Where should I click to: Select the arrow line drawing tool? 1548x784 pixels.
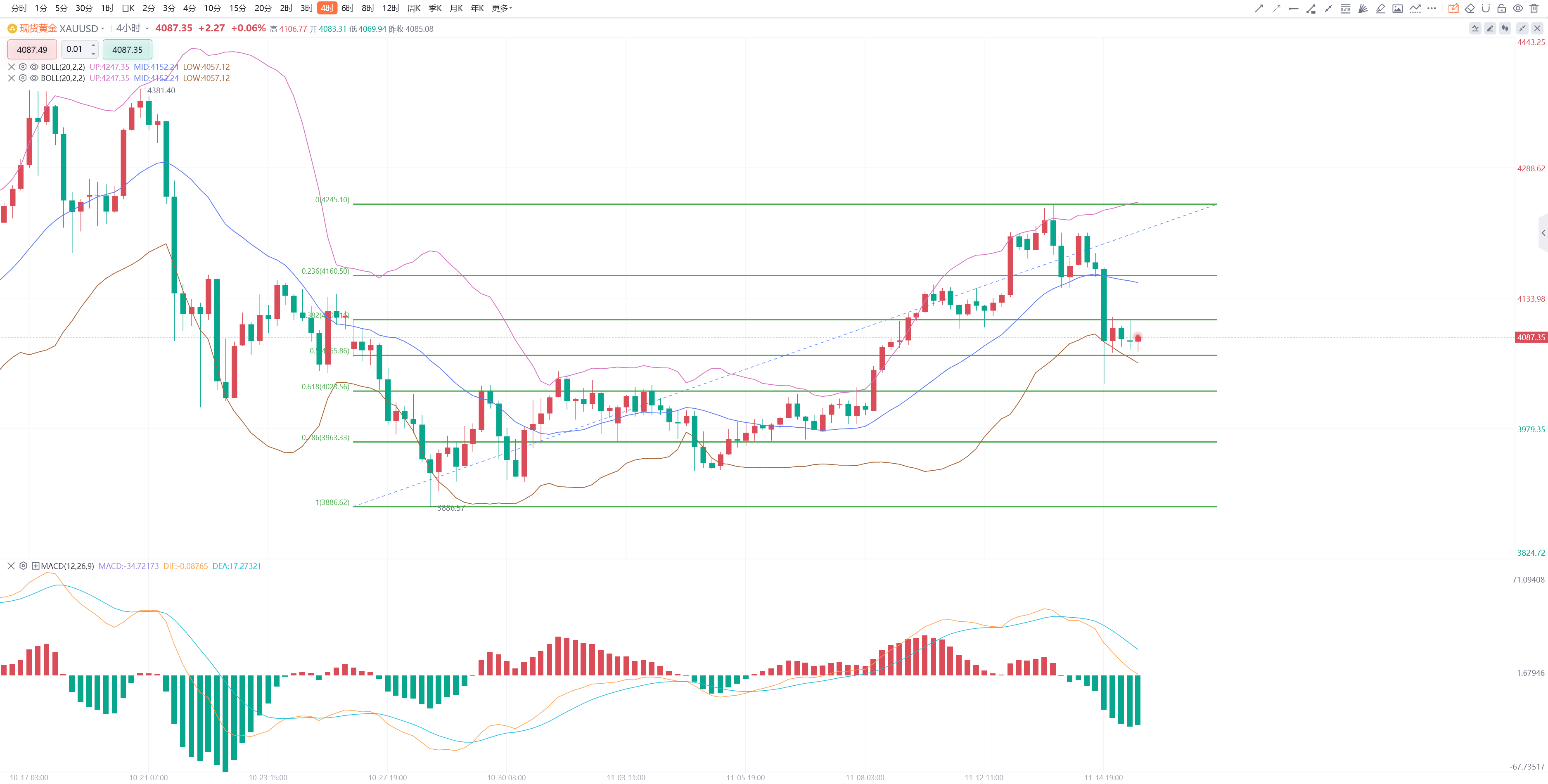click(x=1259, y=8)
